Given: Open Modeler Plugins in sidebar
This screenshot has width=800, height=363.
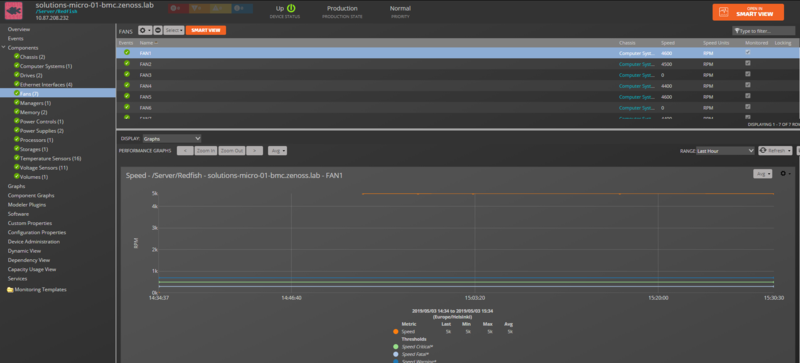Looking at the screenshot, I should click(x=27, y=205).
